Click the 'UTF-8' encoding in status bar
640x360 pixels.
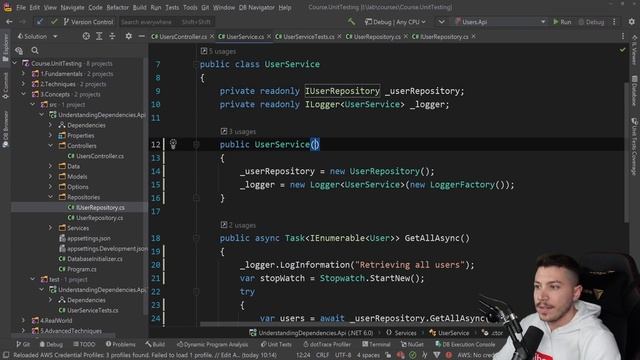(343, 355)
